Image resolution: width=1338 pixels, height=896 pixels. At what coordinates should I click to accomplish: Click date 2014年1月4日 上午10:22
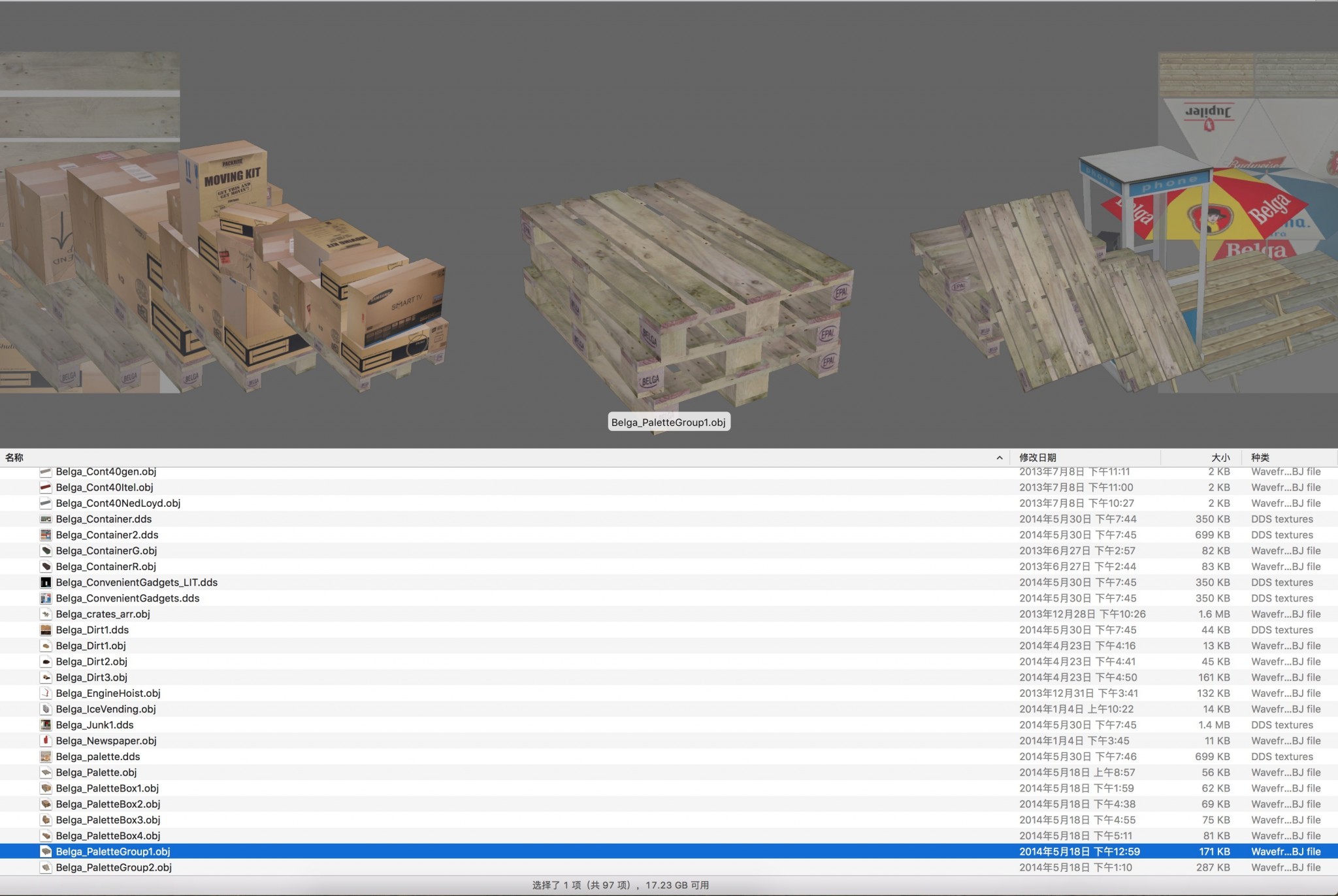(1077, 709)
